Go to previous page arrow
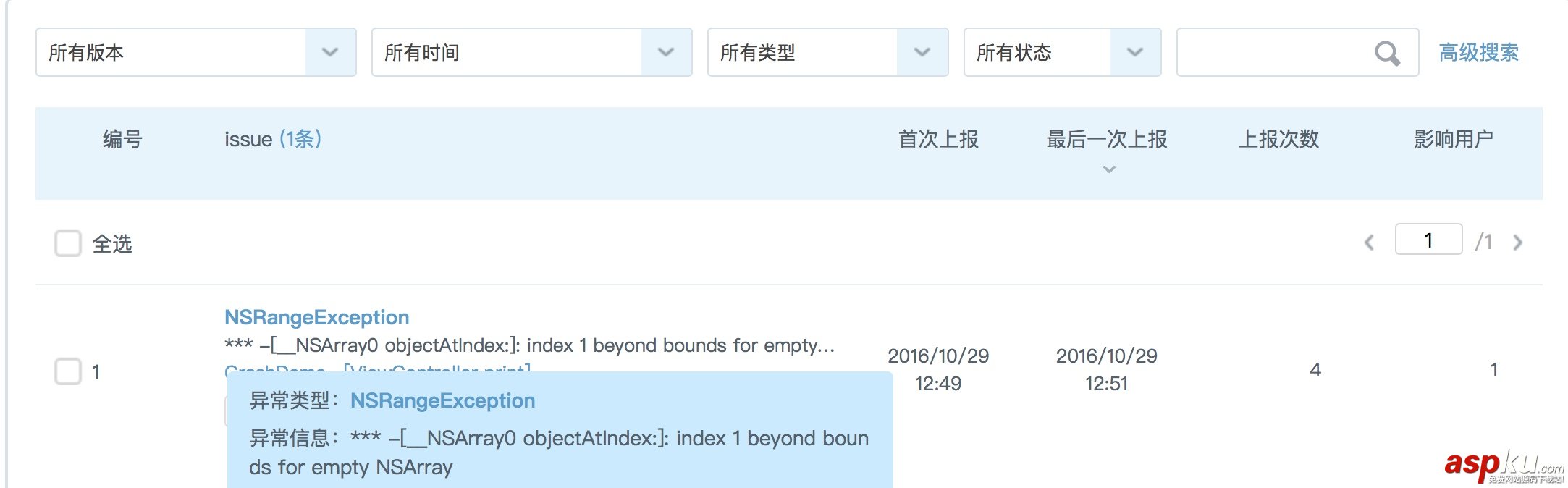1568x488 pixels. pos(1369,243)
